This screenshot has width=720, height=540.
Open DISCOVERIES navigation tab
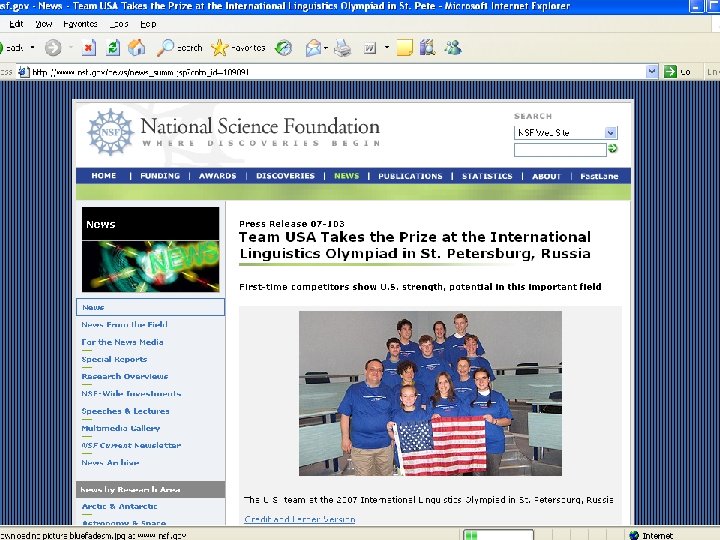click(285, 176)
